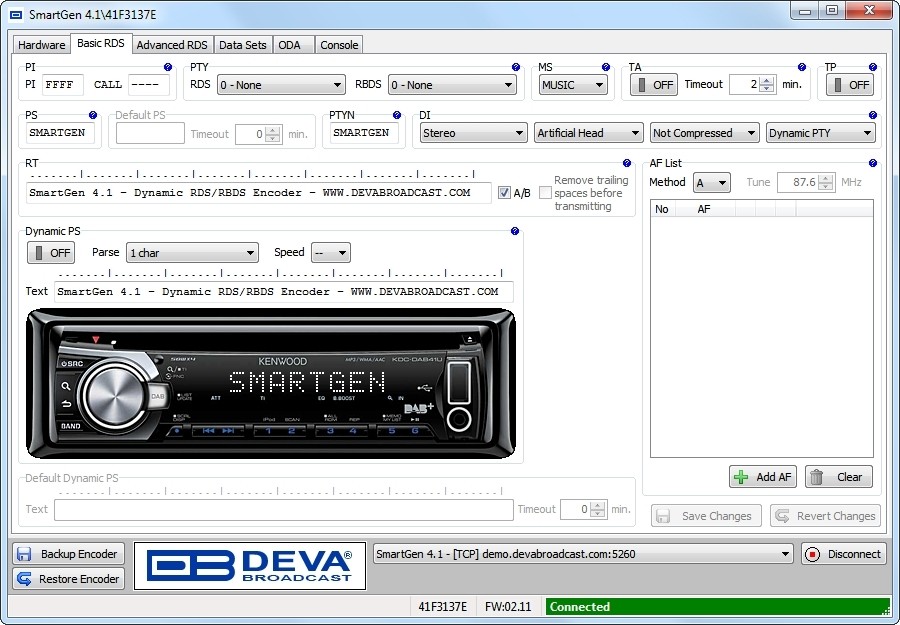Open the PS section help icon

[x=93, y=115]
